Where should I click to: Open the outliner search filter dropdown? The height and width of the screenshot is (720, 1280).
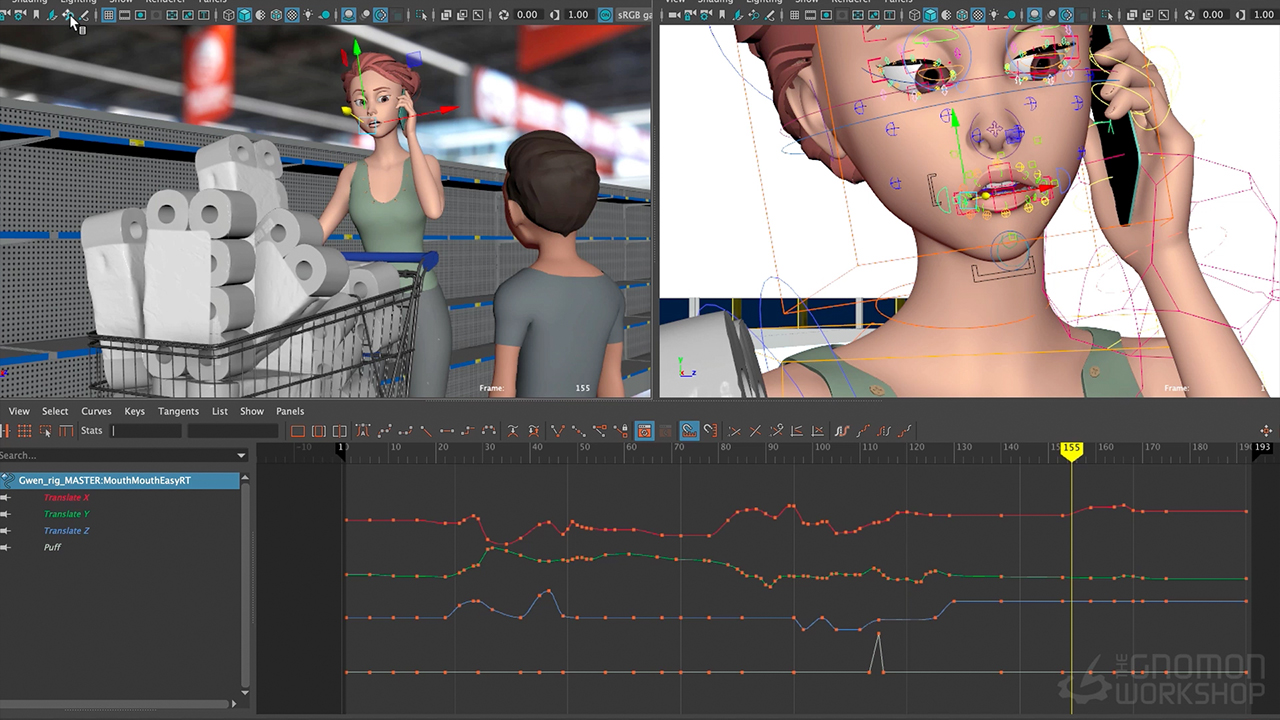[x=241, y=456]
